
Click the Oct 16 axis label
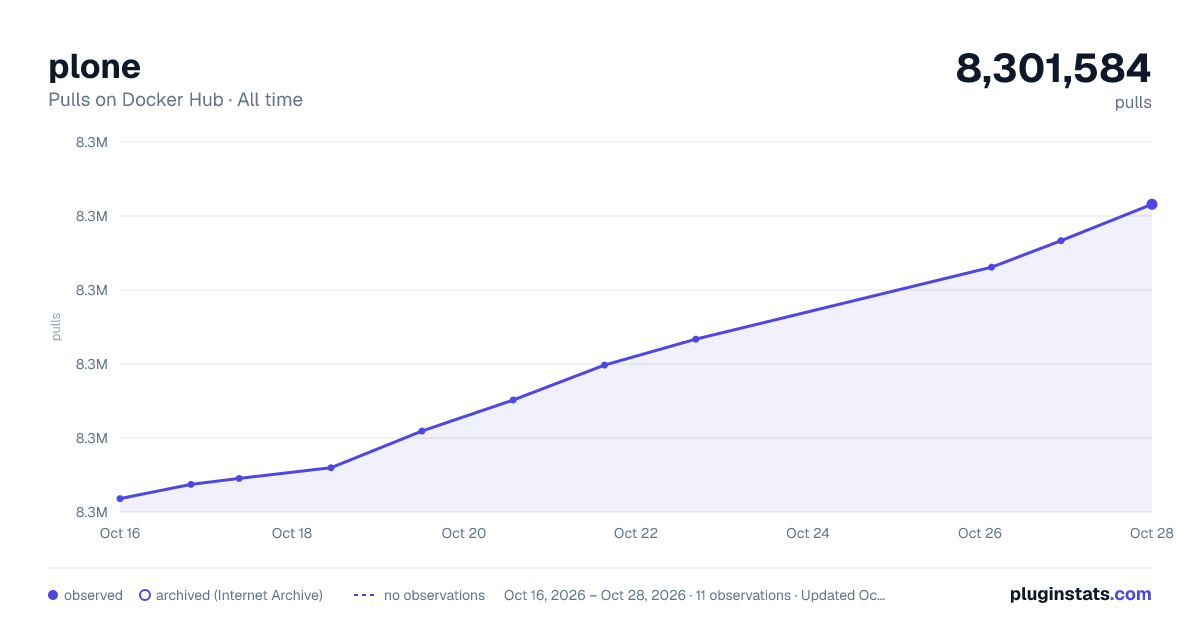[120, 533]
